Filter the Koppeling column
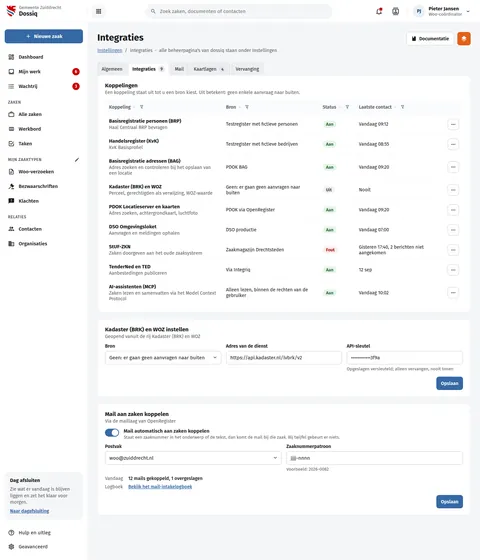Image resolution: width=480 pixels, height=560 pixels. [141, 107]
